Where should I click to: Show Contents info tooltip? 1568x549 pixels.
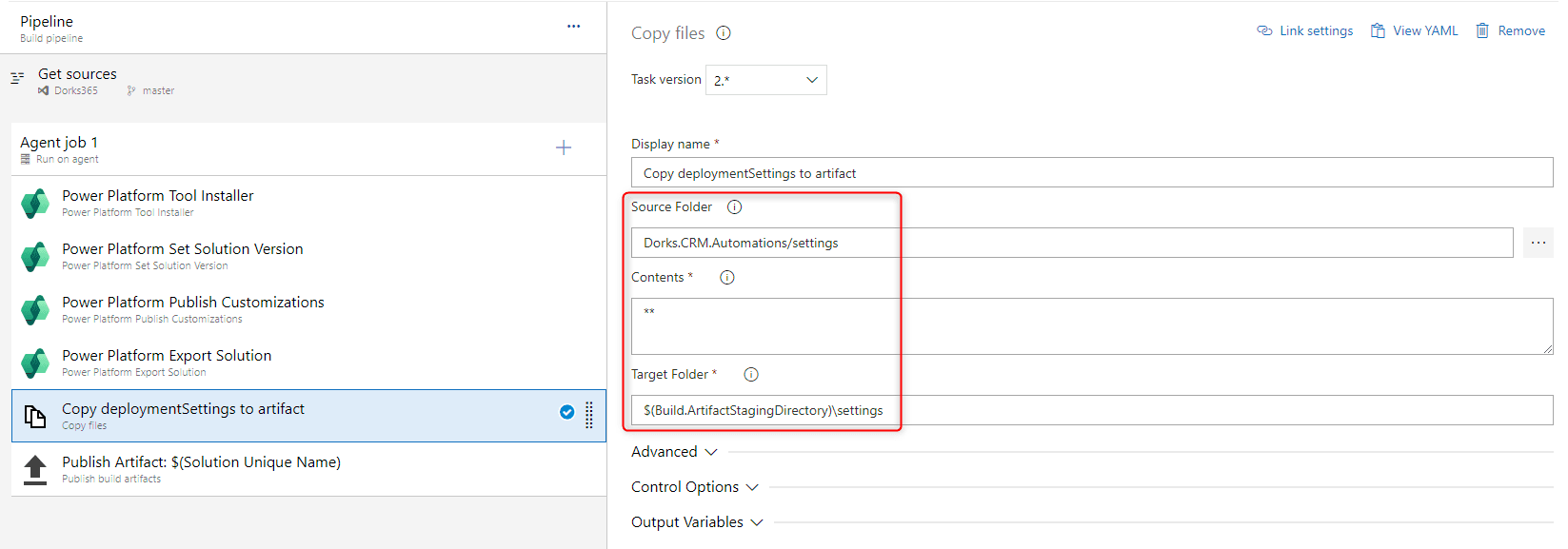click(727, 277)
